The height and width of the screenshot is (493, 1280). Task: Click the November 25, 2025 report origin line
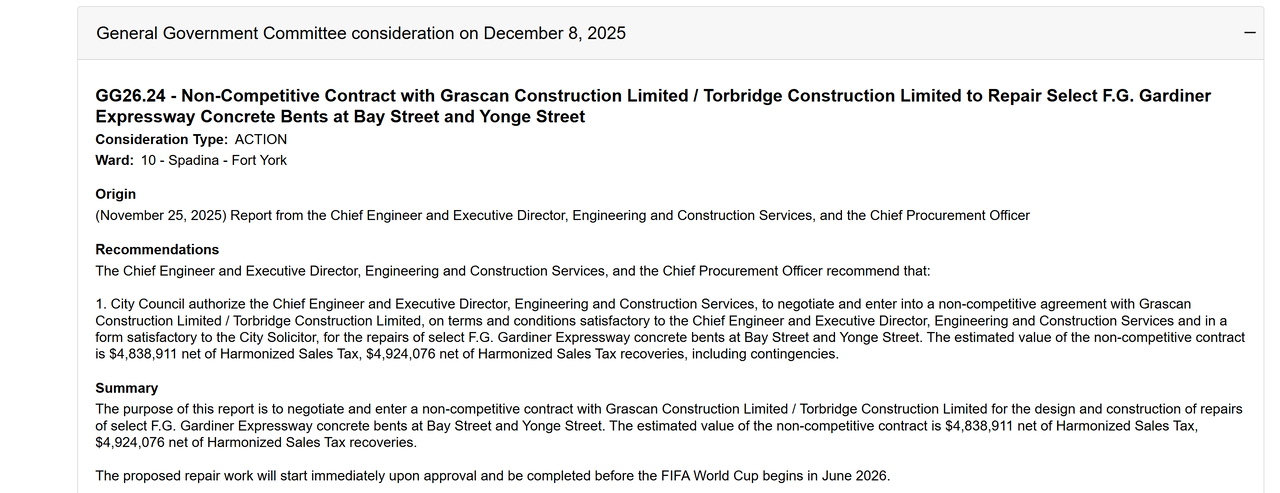(x=562, y=215)
